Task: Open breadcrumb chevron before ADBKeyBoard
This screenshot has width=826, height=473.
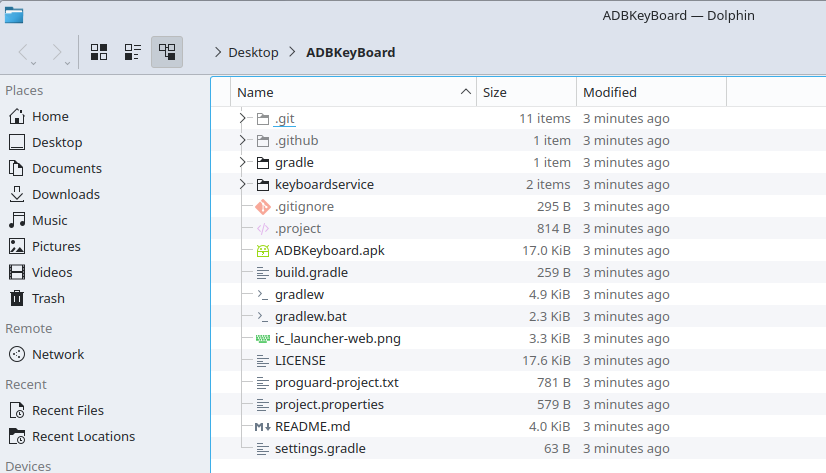Action: (292, 52)
